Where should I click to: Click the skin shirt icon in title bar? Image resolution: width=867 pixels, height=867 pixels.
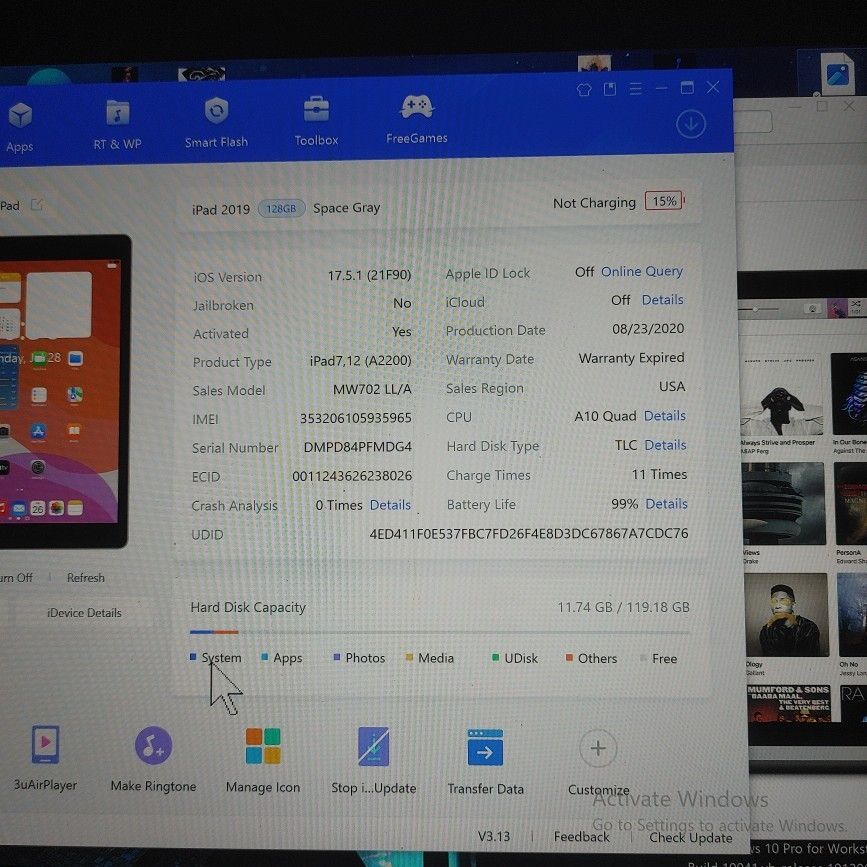(x=584, y=90)
